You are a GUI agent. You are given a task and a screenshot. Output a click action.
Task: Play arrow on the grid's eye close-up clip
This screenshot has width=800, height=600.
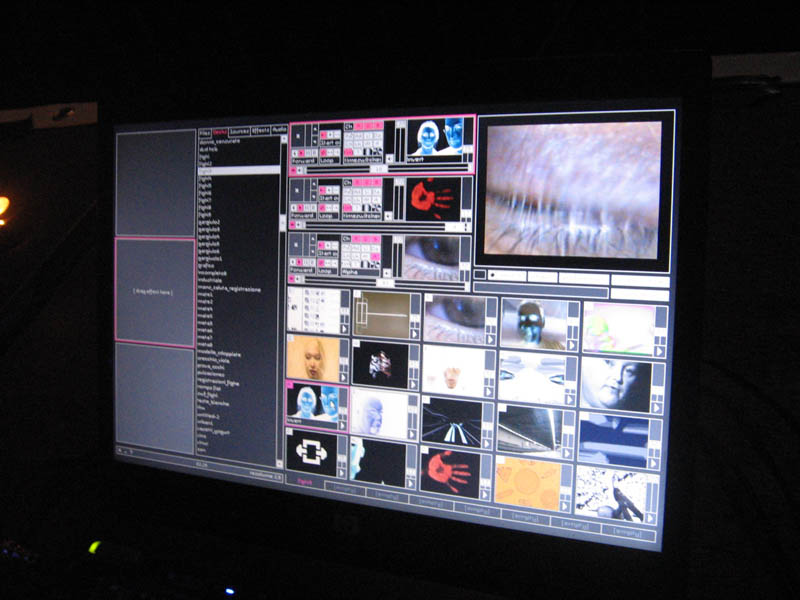coord(491,339)
